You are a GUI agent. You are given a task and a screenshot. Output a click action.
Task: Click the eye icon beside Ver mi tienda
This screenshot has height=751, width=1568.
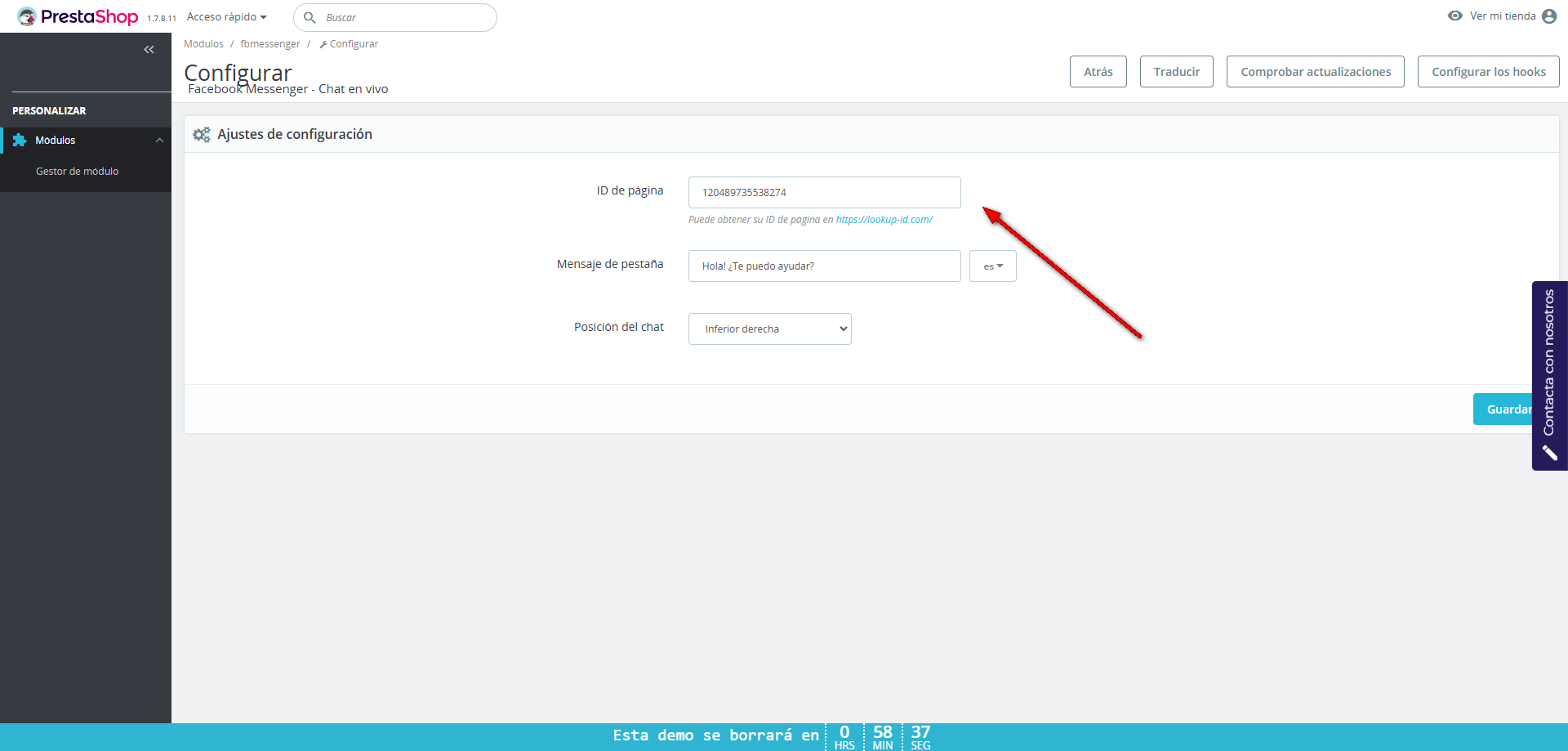[x=1455, y=16]
